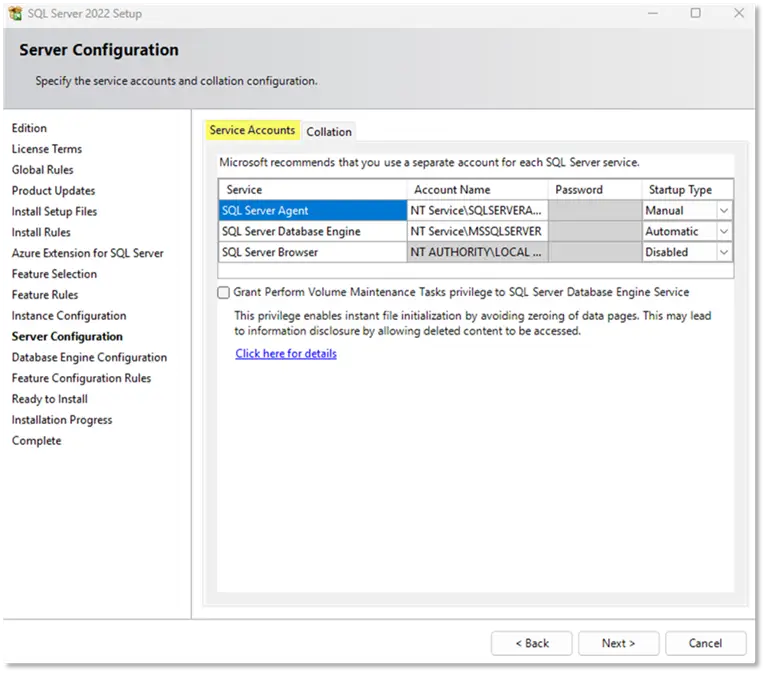
Task: Select the Feature Configuration Rules step
Action: point(81,379)
